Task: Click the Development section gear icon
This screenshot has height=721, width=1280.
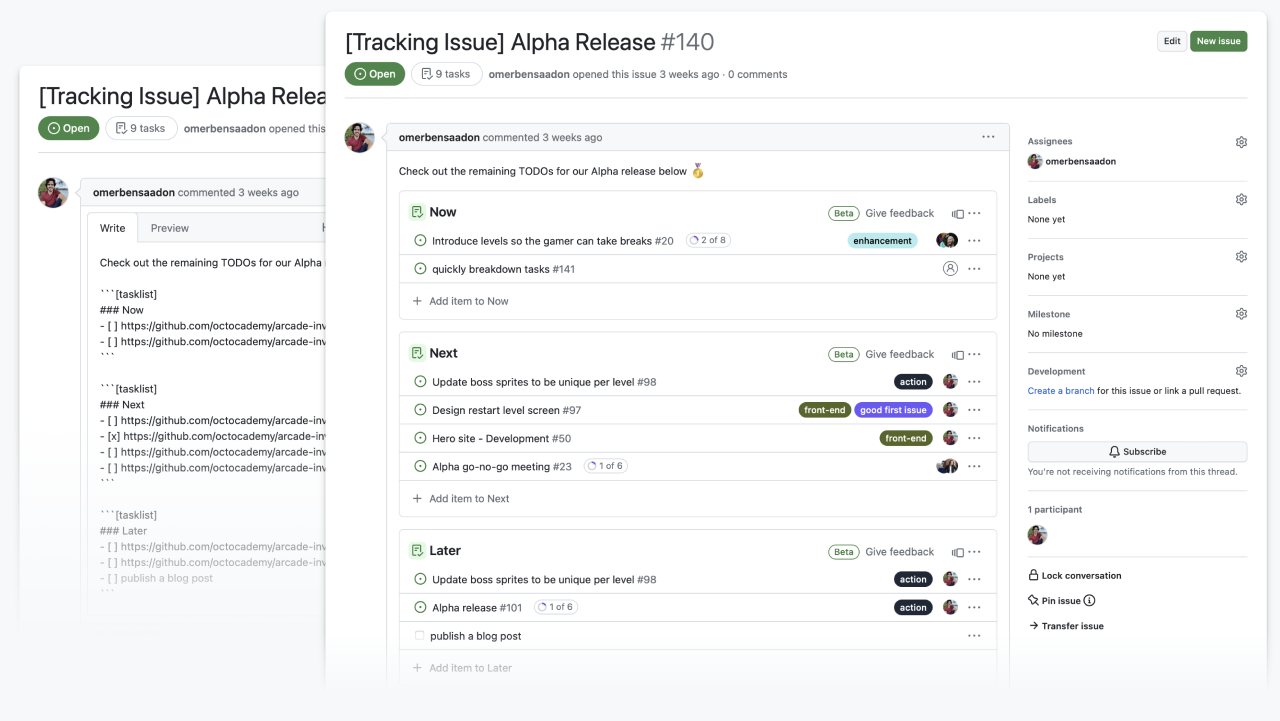Action: [x=1241, y=371]
